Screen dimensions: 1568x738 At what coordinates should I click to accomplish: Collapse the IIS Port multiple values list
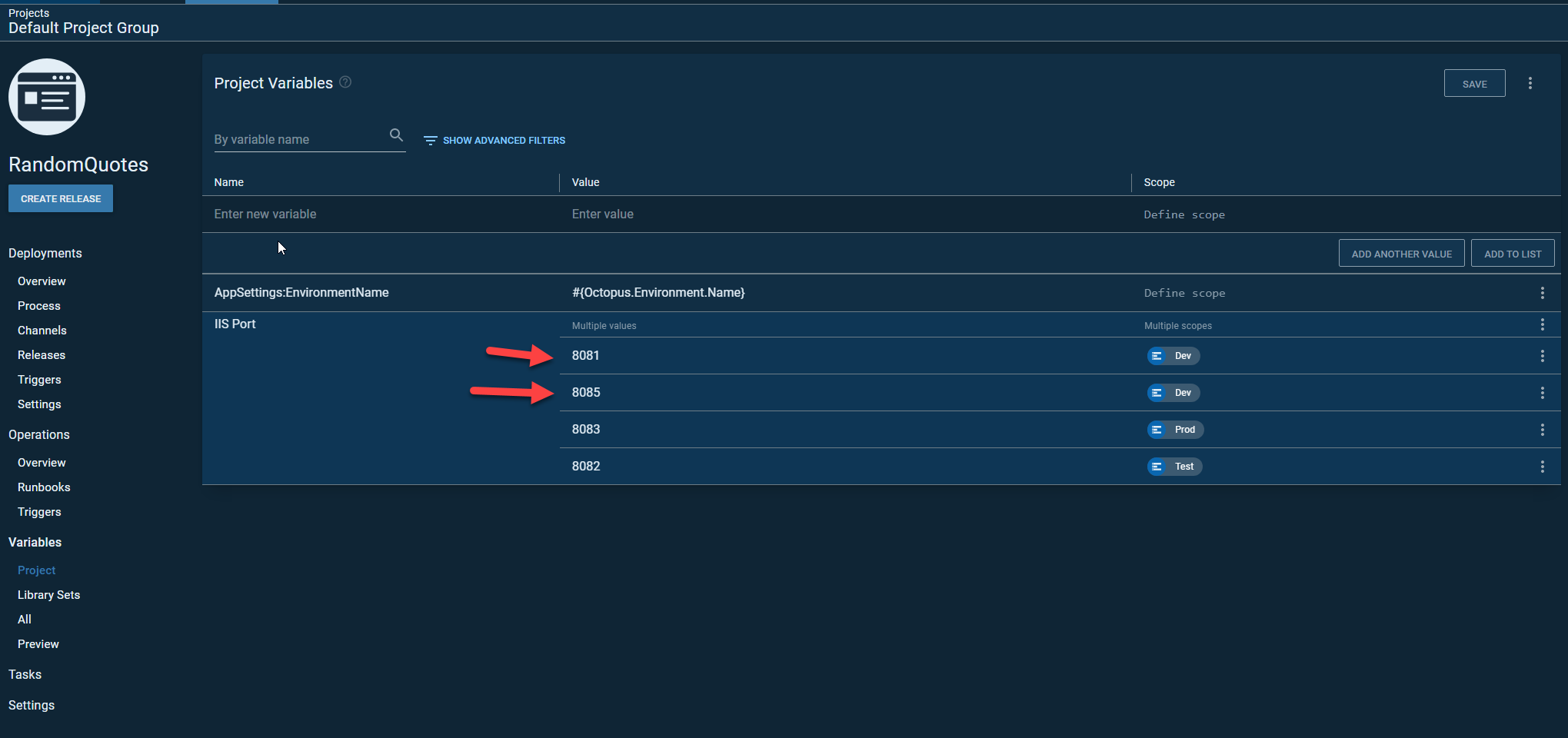pos(604,325)
